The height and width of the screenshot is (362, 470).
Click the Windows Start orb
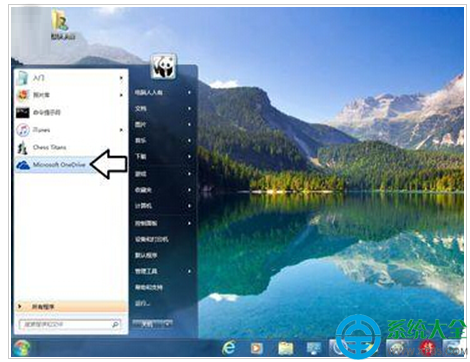pyautogui.click(x=22, y=348)
